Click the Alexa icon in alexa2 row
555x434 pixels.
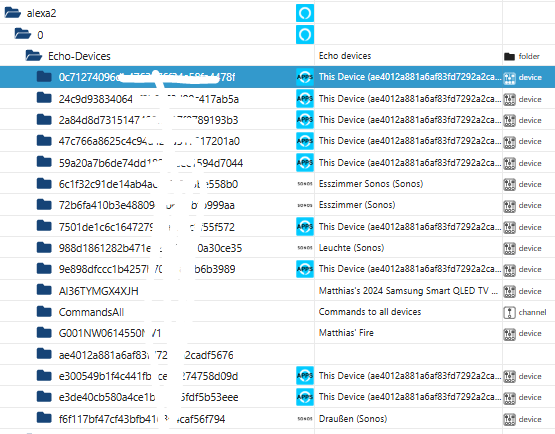click(305, 13)
